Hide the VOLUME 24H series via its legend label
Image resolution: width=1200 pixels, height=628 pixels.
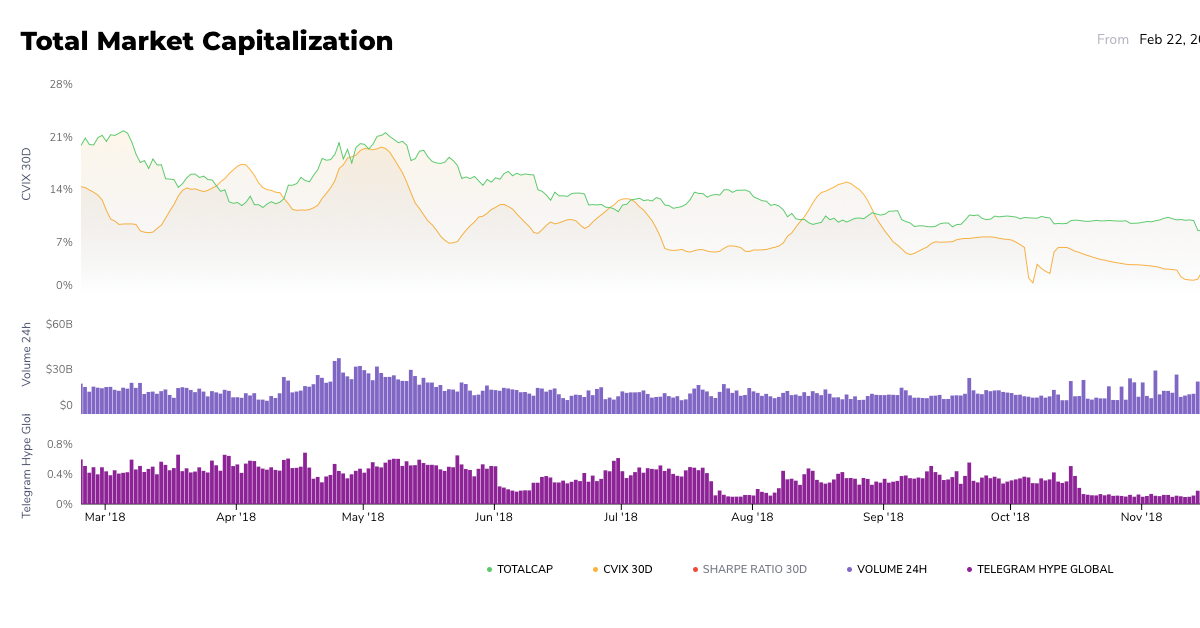point(891,570)
